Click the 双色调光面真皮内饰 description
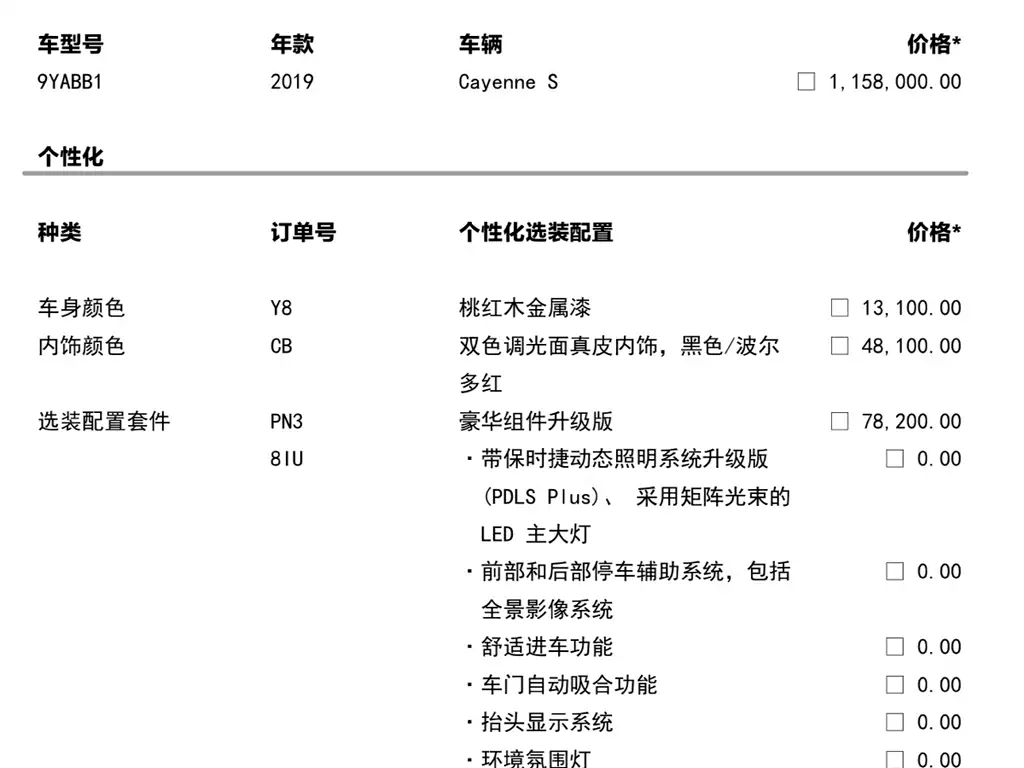The image size is (1024, 768). 619,364
